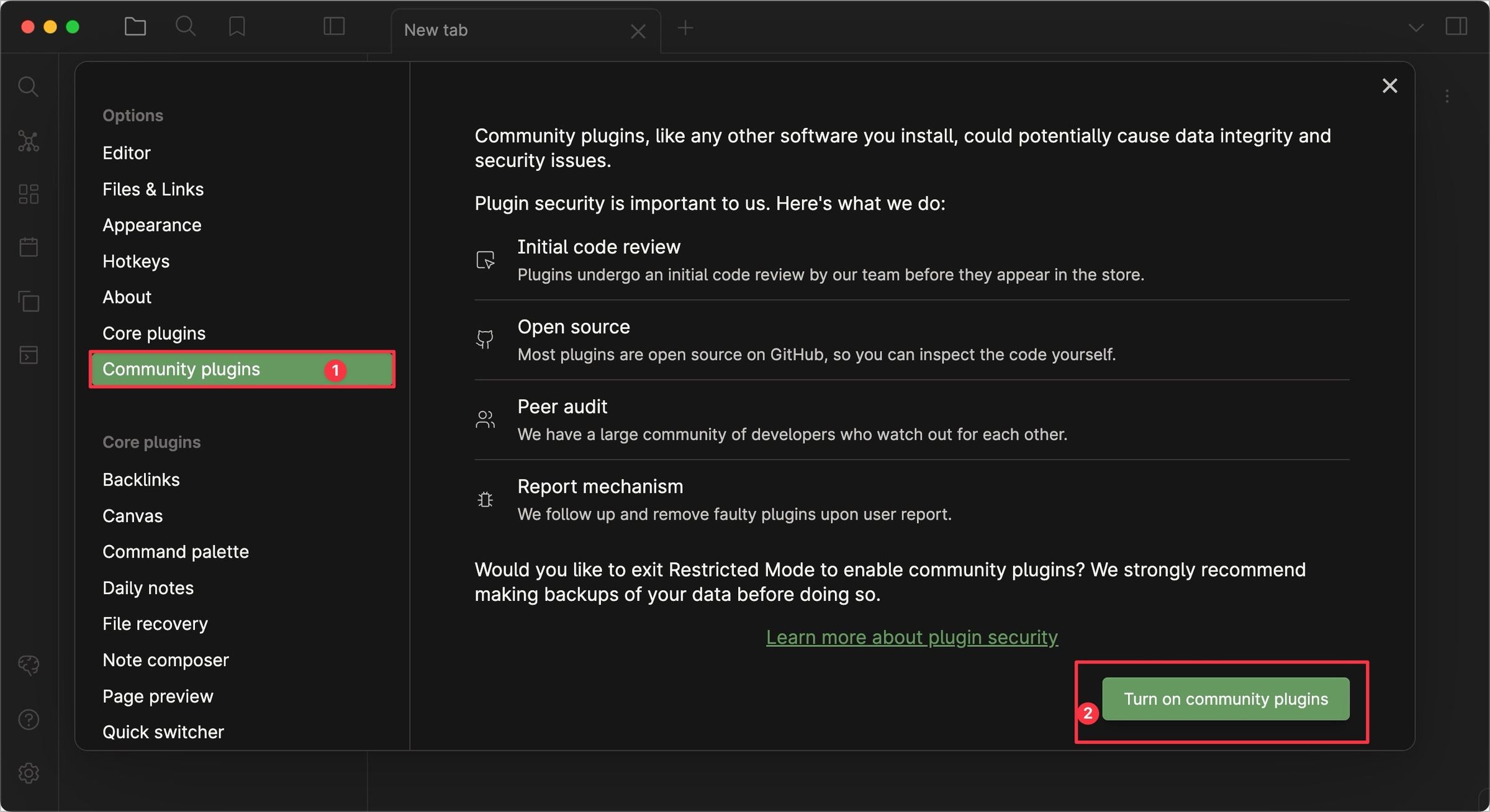This screenshot has width=1490, height=812.
Task: Click the brain icon near the bottom ribbon
Action: (x=29, y=665)
